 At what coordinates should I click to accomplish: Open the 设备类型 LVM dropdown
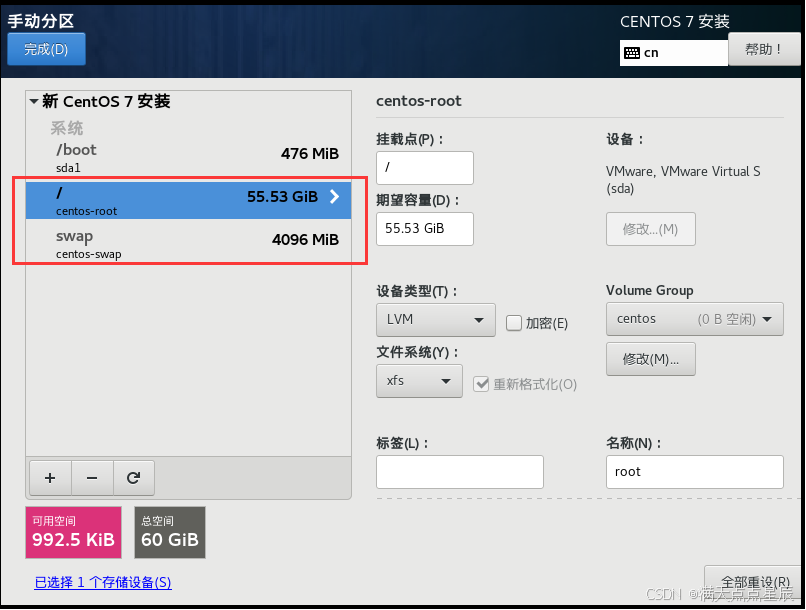tap(436, 320)
